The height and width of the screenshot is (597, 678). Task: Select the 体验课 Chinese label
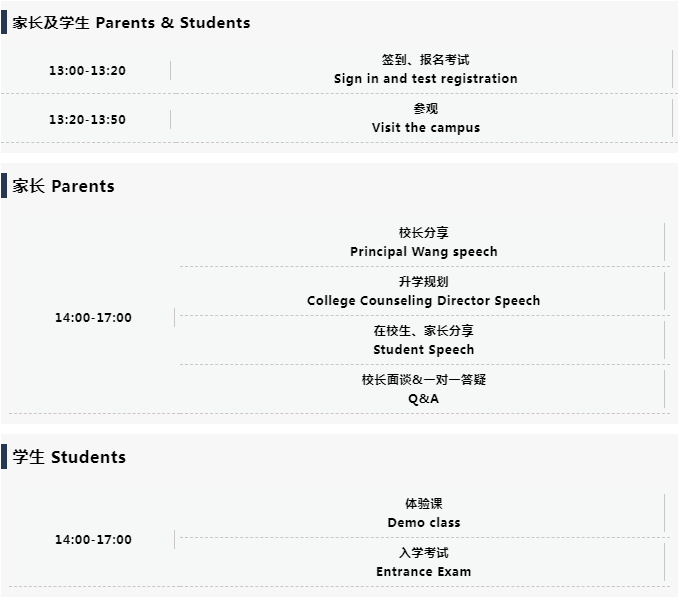(x=424, y=504)
